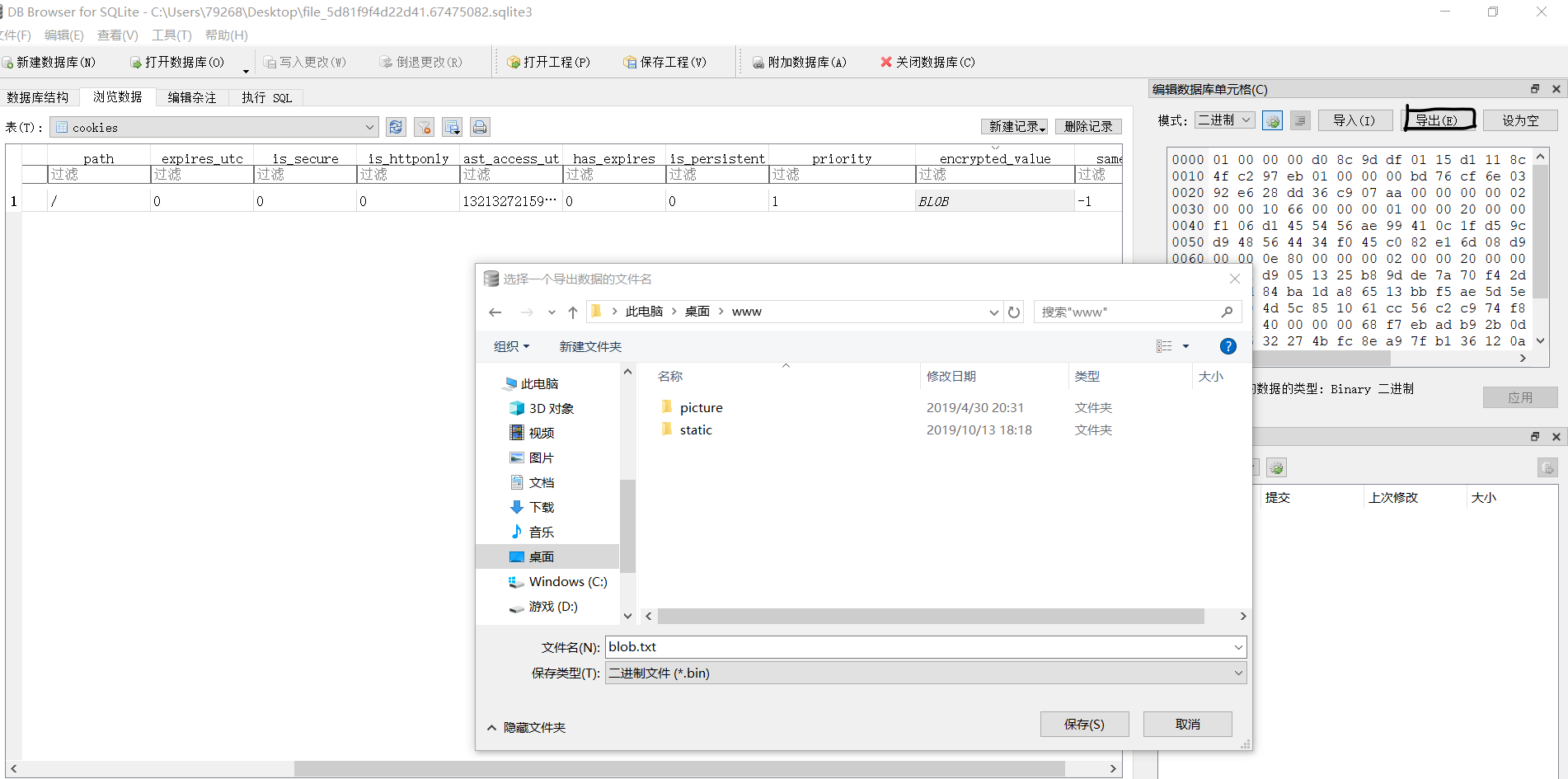Click Save Project toolbar button
The height and width of the screenshot is (779, 1568).
[x=665, y=62]
